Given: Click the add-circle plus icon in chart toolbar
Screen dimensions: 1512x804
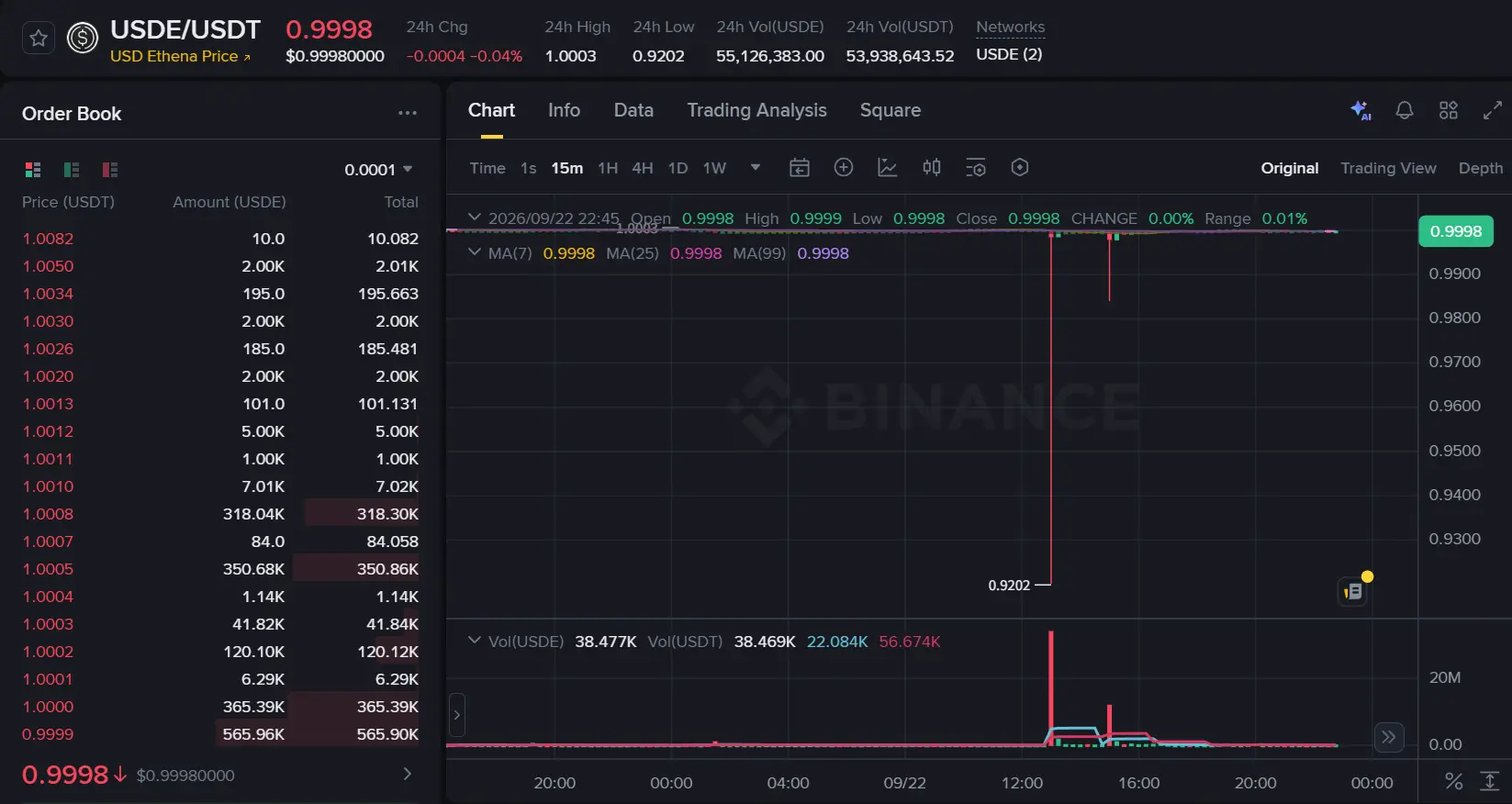Looking at the screenshot, I should (844, 167).
